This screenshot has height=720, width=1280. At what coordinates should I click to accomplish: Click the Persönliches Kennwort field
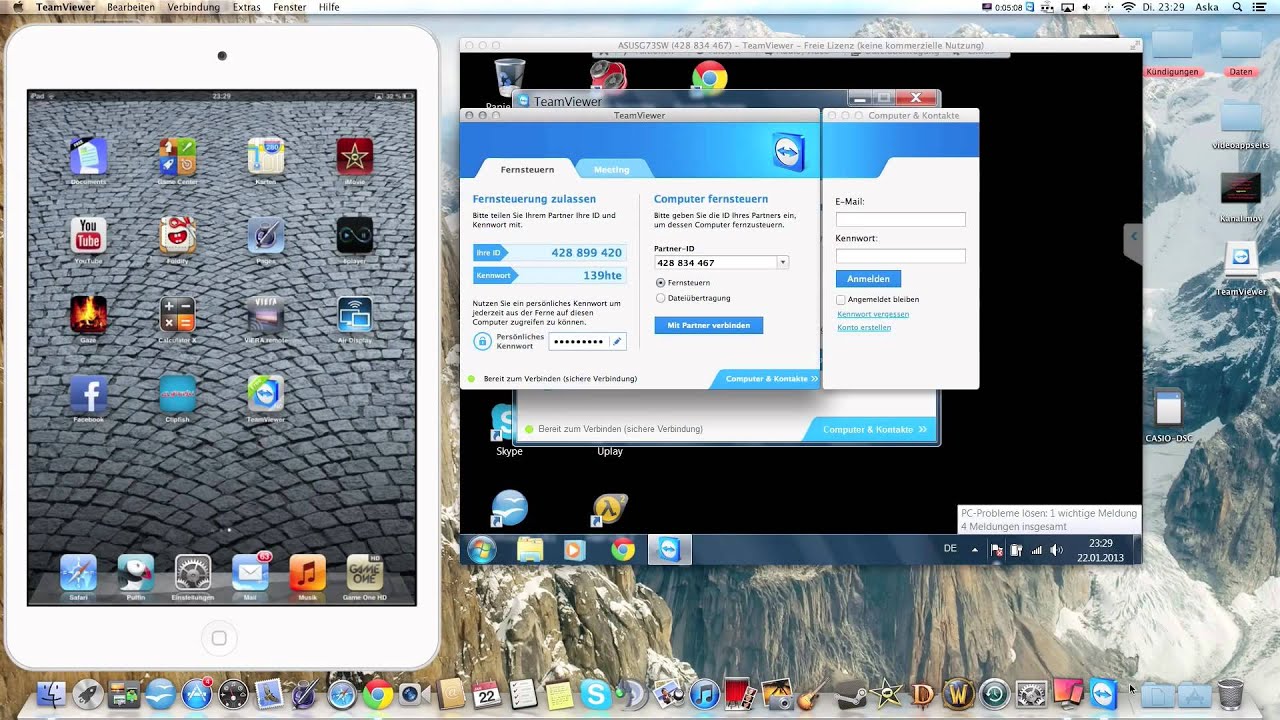click(x=580, y=341)
